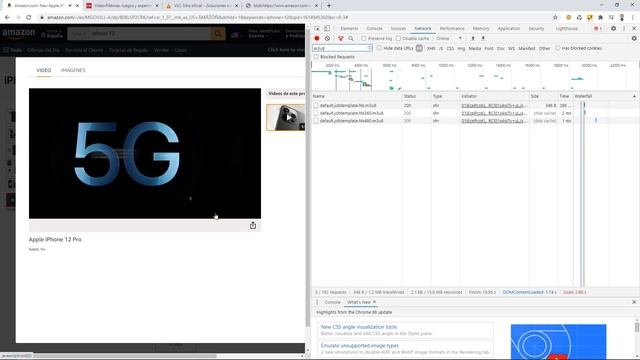The height and width of the screenshot is (360, 640).
Task: Activate the inspect element picker
Action: [317, 28]
